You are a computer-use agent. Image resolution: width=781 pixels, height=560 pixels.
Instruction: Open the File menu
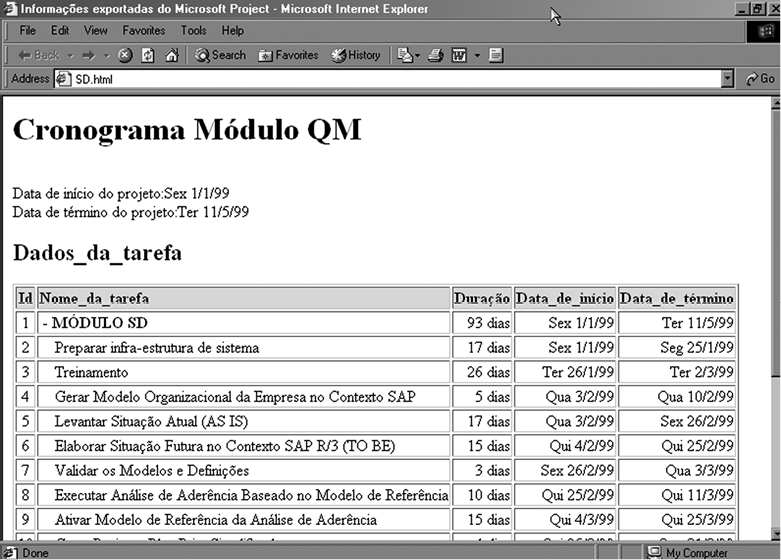point(27,31)
